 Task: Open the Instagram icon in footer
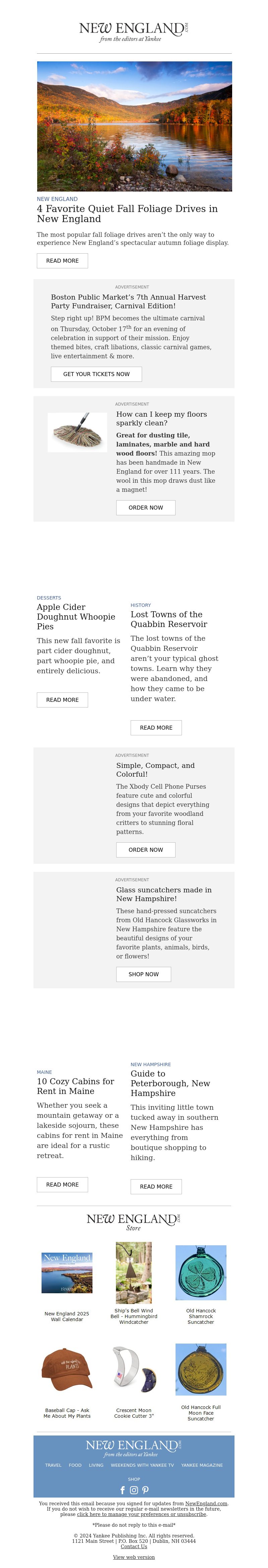[x=134, y=1490]
